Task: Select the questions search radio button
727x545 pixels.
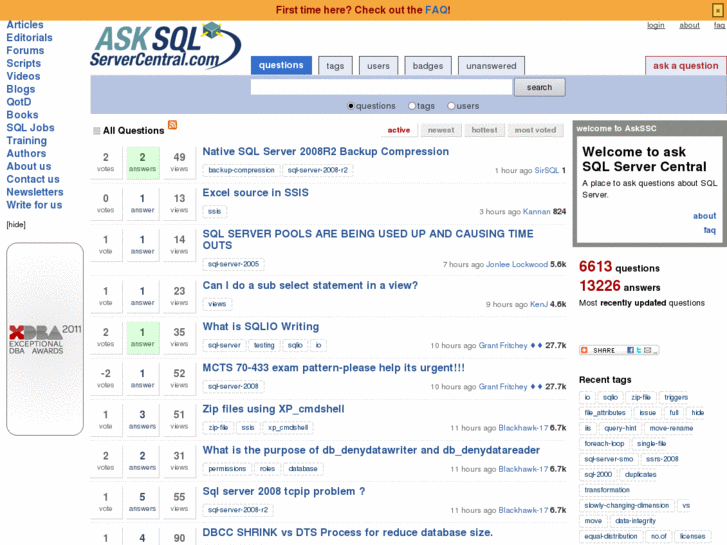Action: 351,106
